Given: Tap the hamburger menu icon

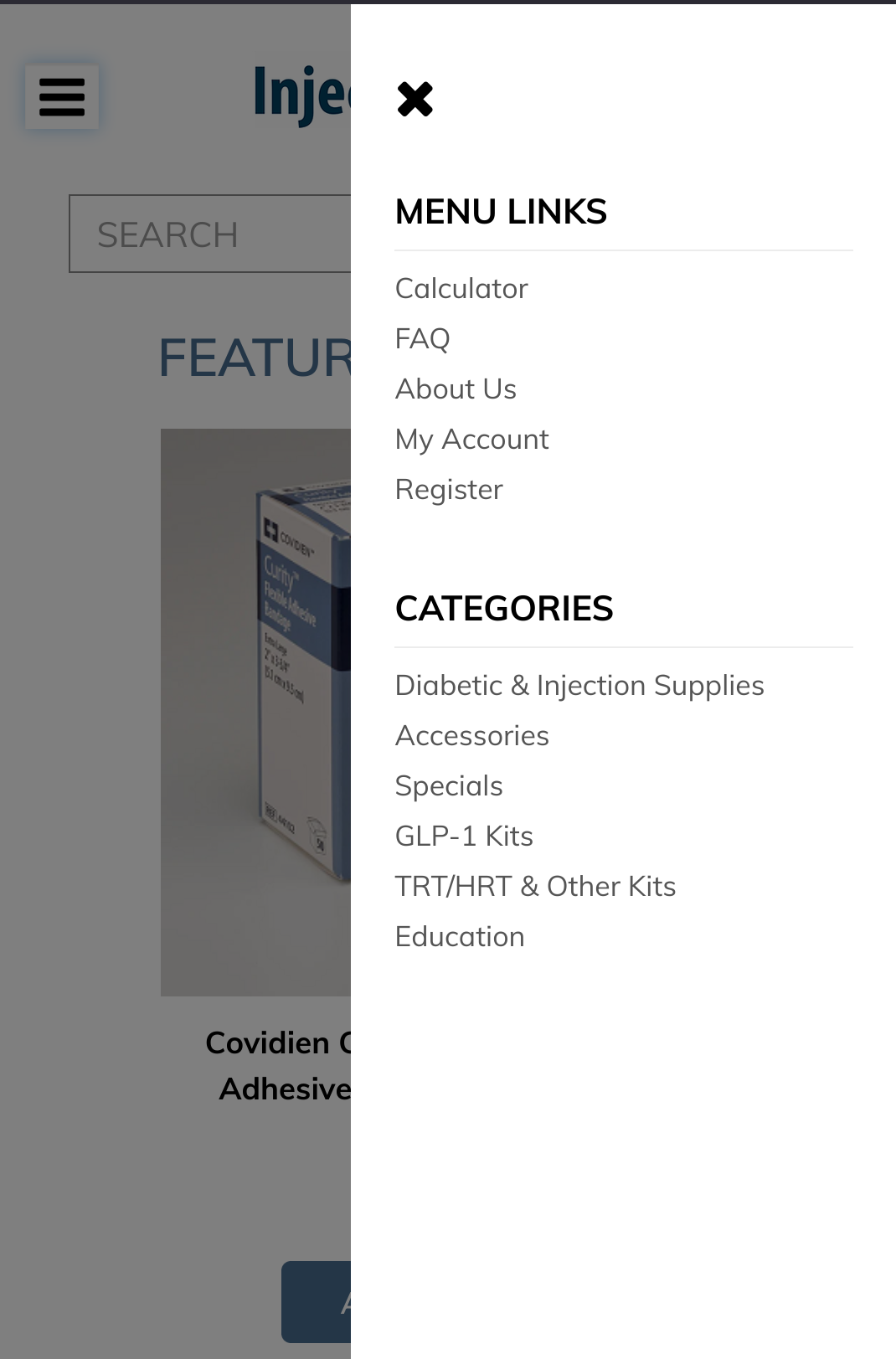Looking at the screenshot, I should 62,97.
